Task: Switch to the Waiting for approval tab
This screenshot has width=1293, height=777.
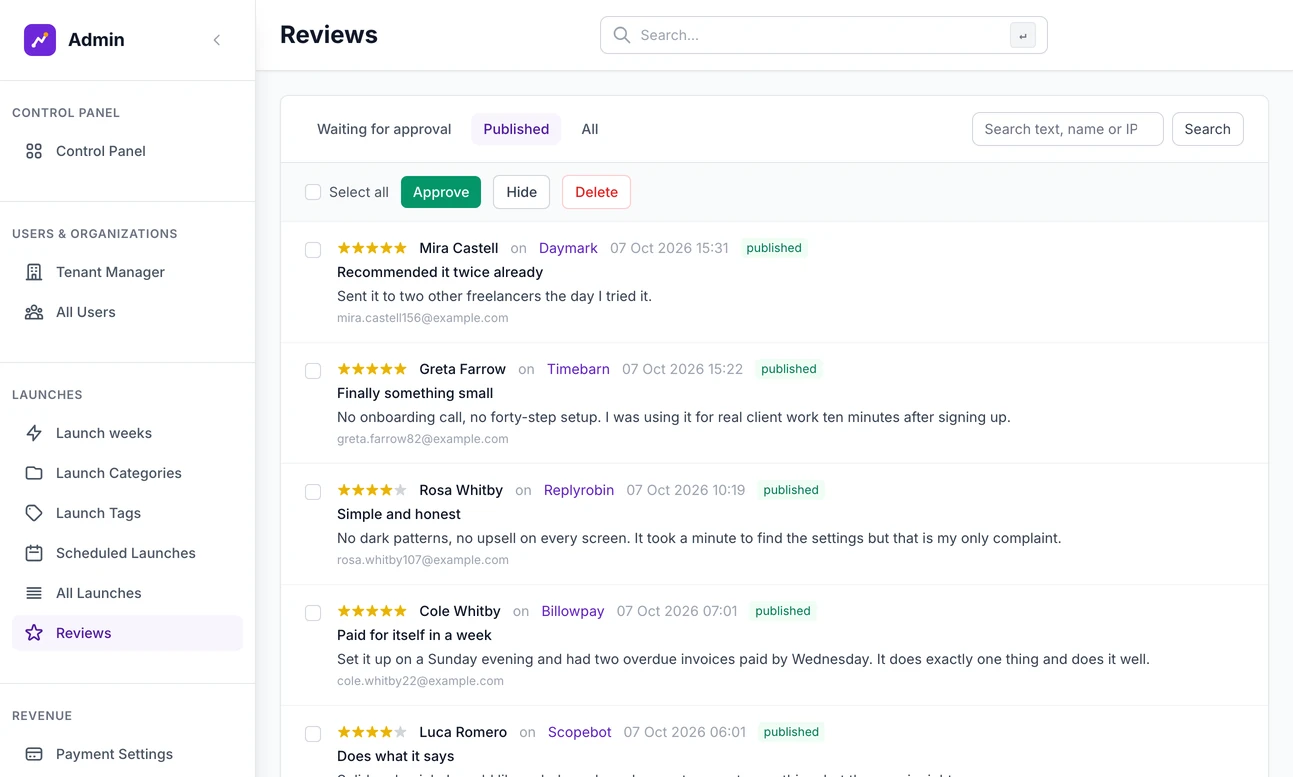Action: (x=384, y=129)
